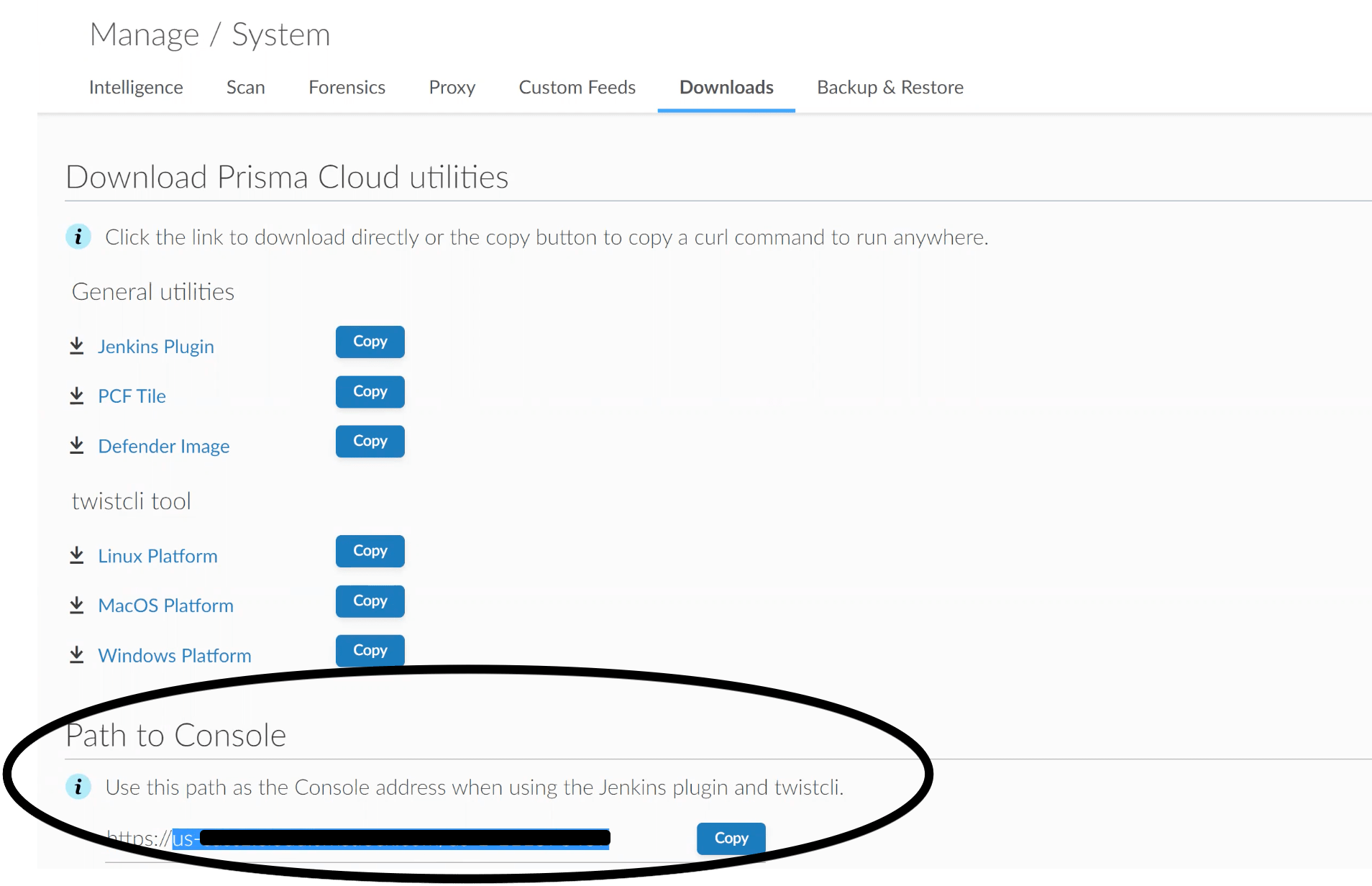Copy the curl command for PCF Tile

pos(369,391)
